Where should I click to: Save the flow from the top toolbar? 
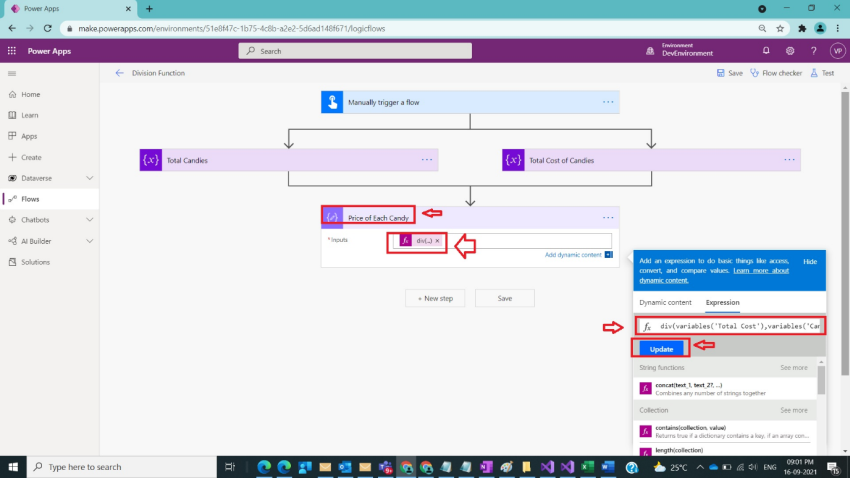click(730, 73)
